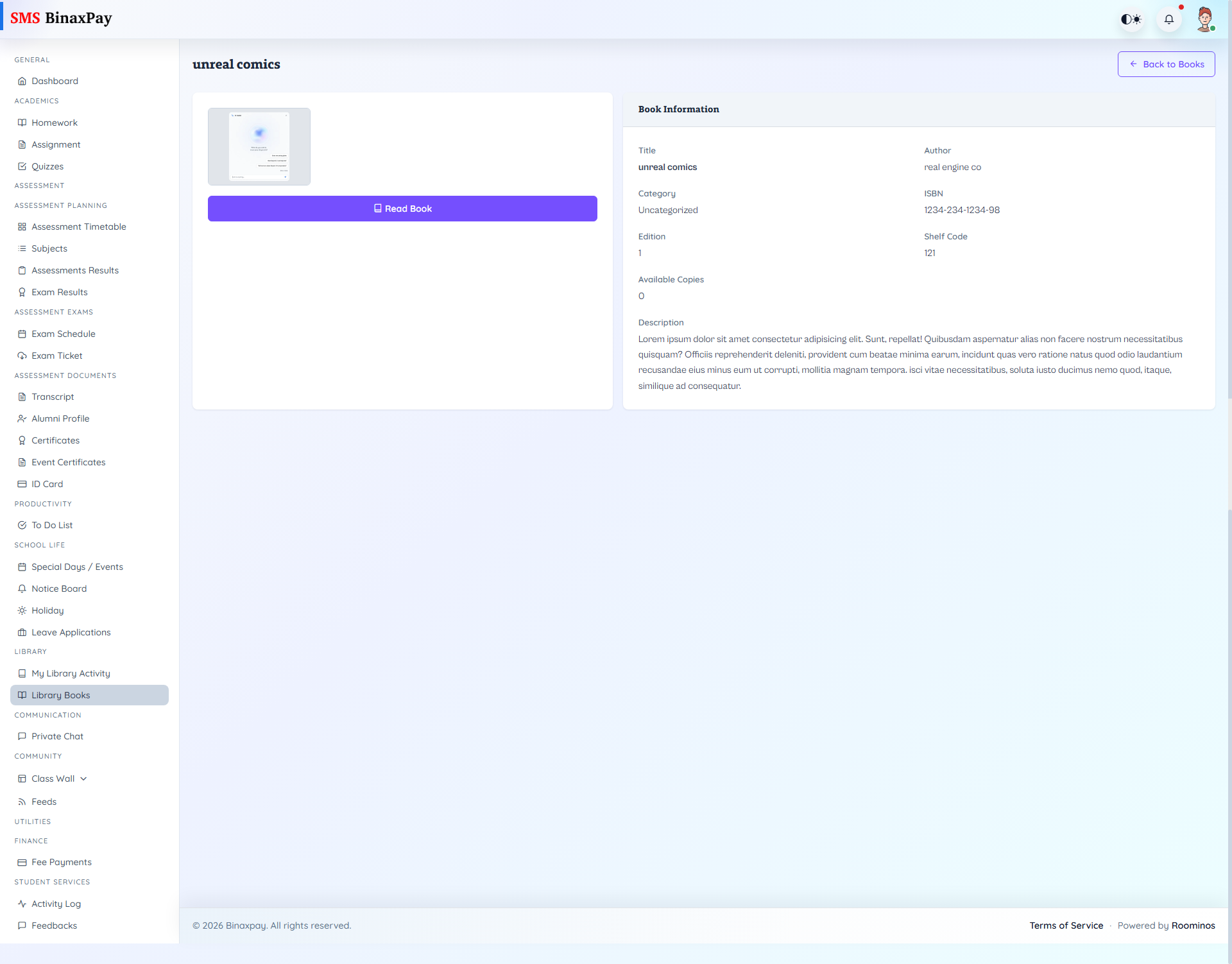Expand the Class Wall dropdown
Viewport: 1232px width, 964px height.
click(x=84, y=779)
